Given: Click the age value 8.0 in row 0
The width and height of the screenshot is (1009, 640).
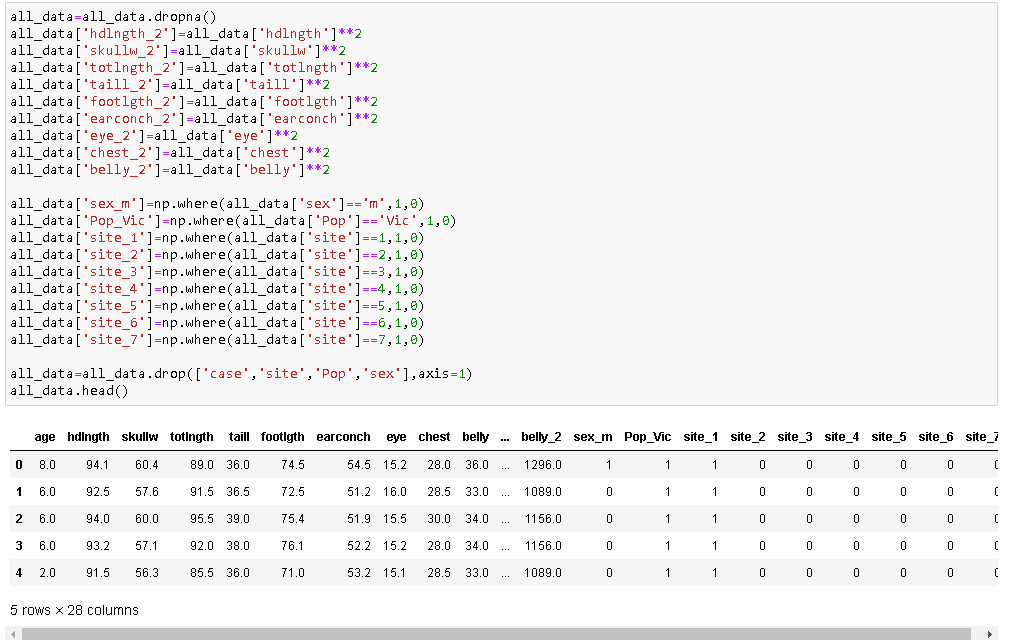Looking at the screenshot, I should click(x=47, y=464).
